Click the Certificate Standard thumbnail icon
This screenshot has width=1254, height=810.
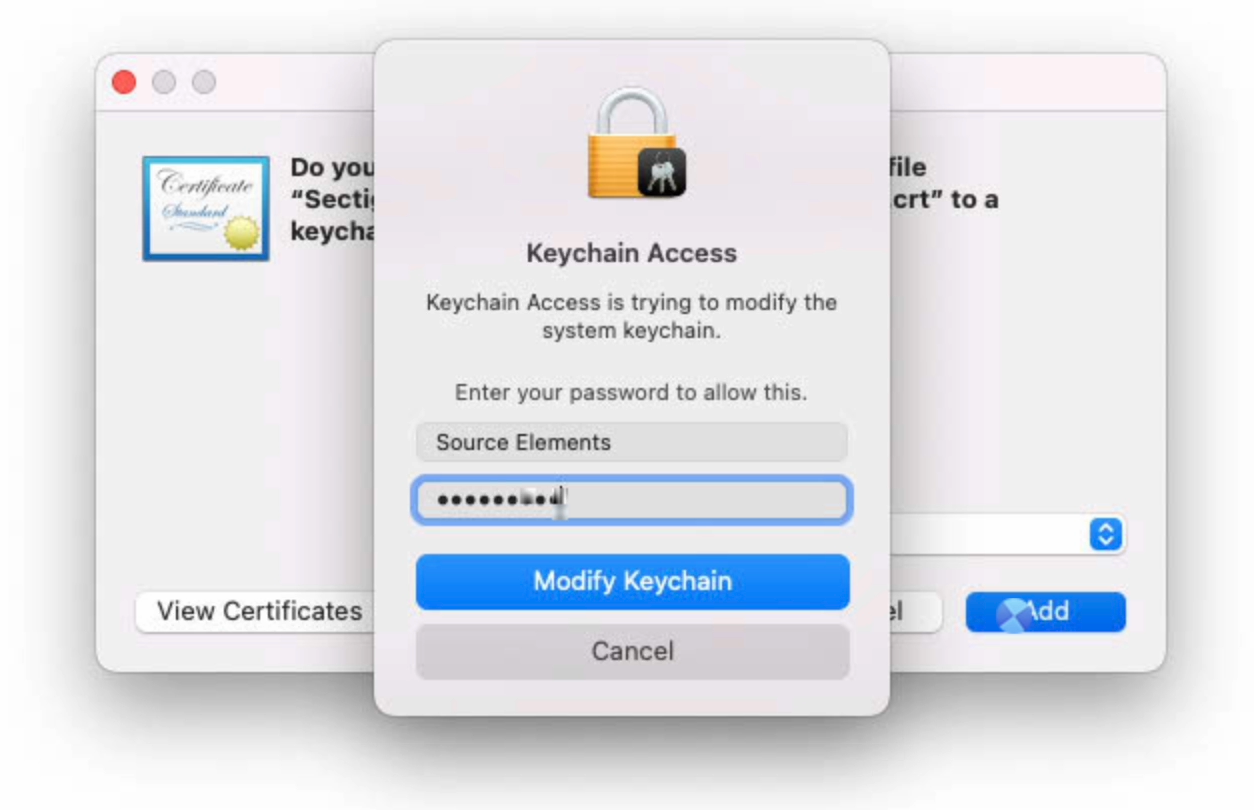(x=206, y=208)
